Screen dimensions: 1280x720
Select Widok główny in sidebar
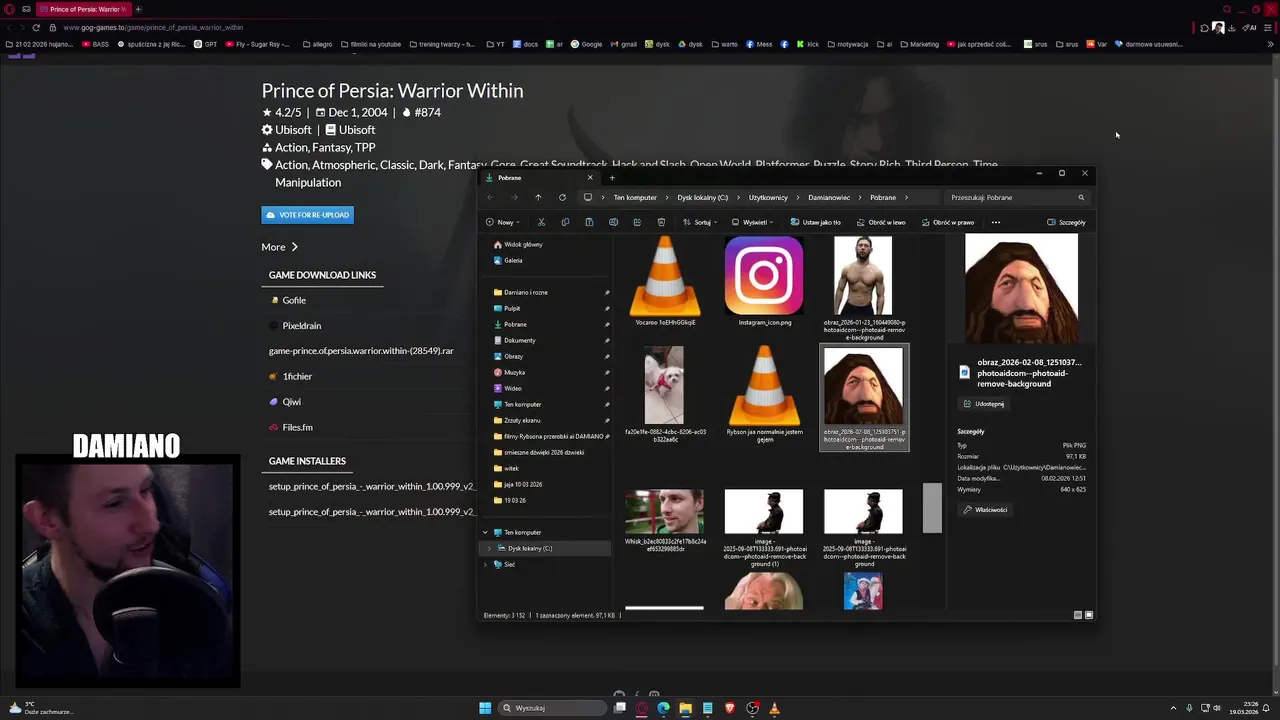[518, 244]
